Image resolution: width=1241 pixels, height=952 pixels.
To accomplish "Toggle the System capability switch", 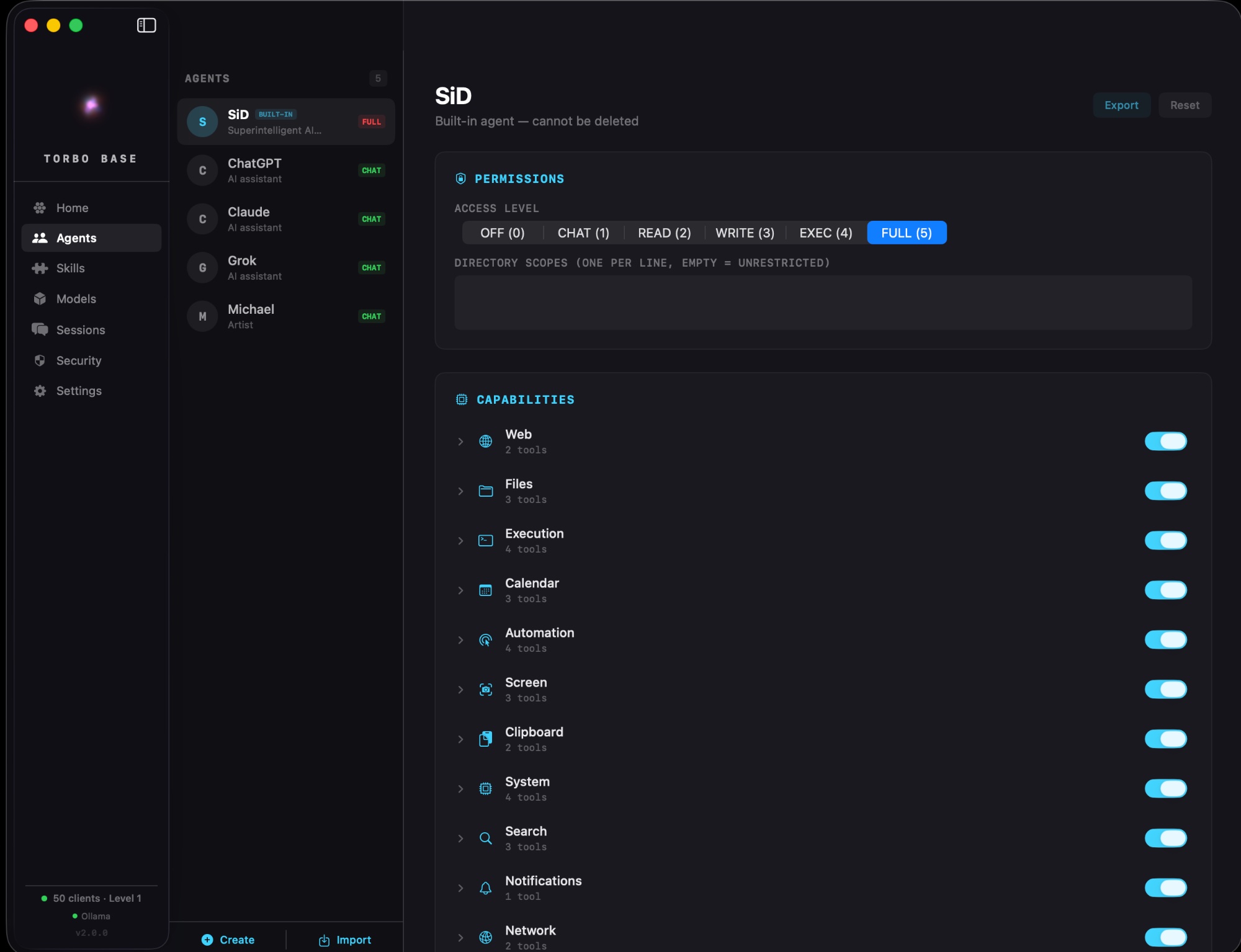I will (1165, 788).
